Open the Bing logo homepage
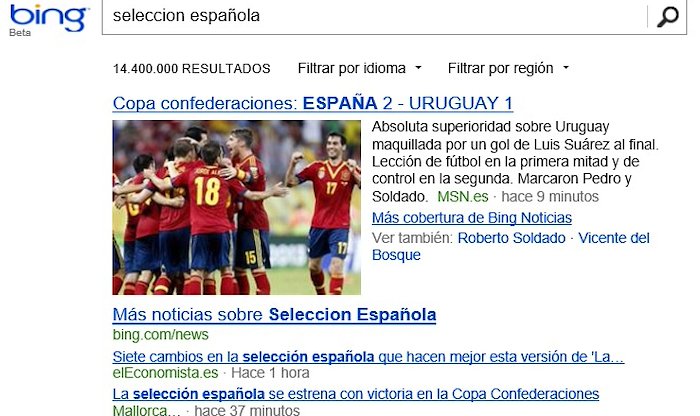Viewport: 700px width, 416px height. click(49, 17)
